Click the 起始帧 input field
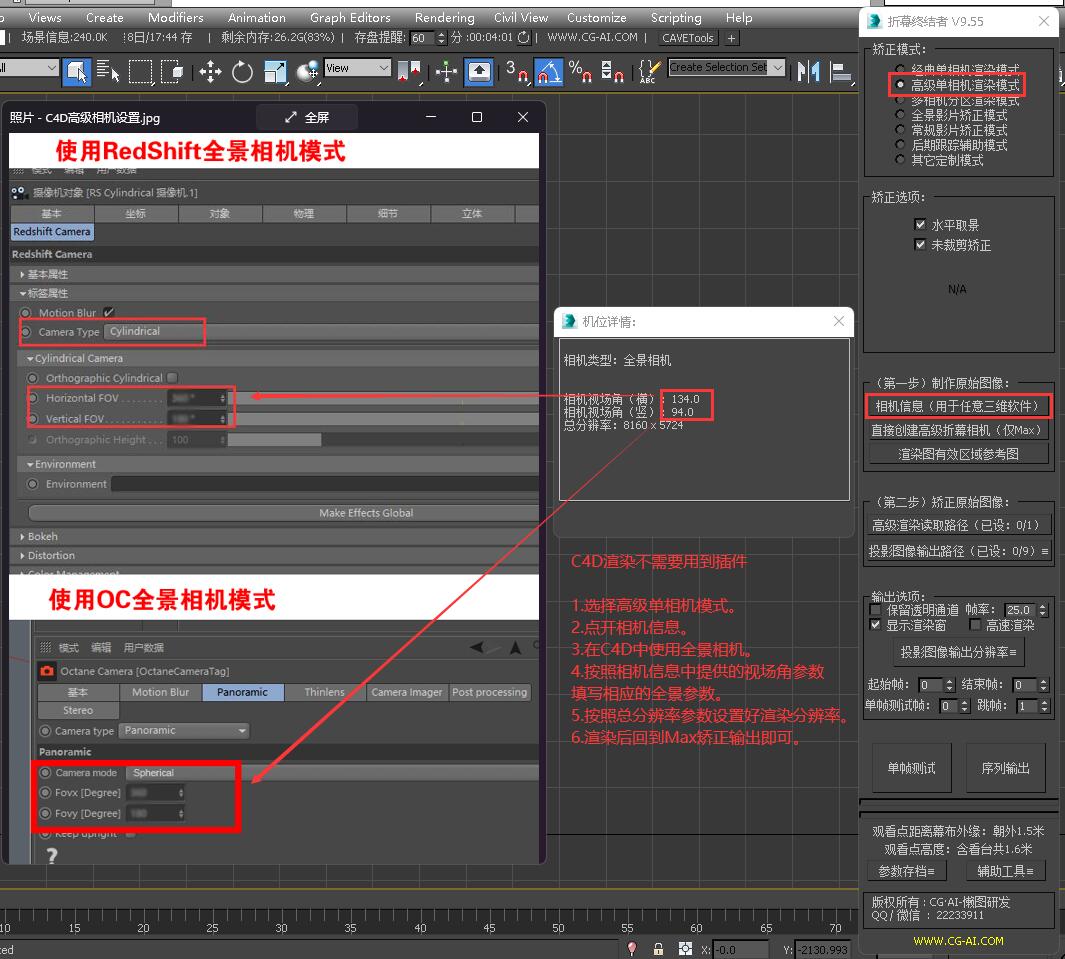 coord(931,685)
